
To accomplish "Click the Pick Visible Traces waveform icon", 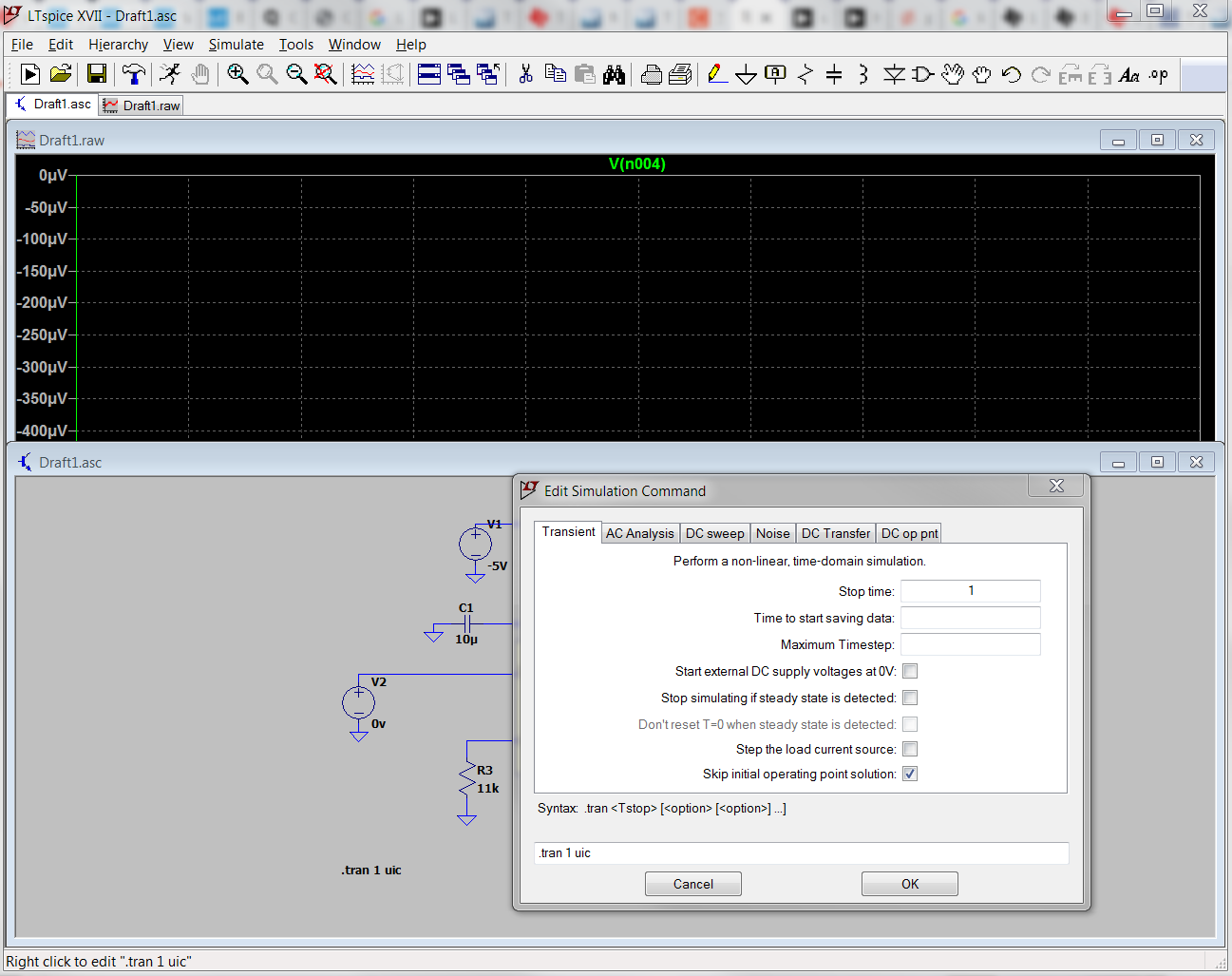I will [x=363, y=74].
